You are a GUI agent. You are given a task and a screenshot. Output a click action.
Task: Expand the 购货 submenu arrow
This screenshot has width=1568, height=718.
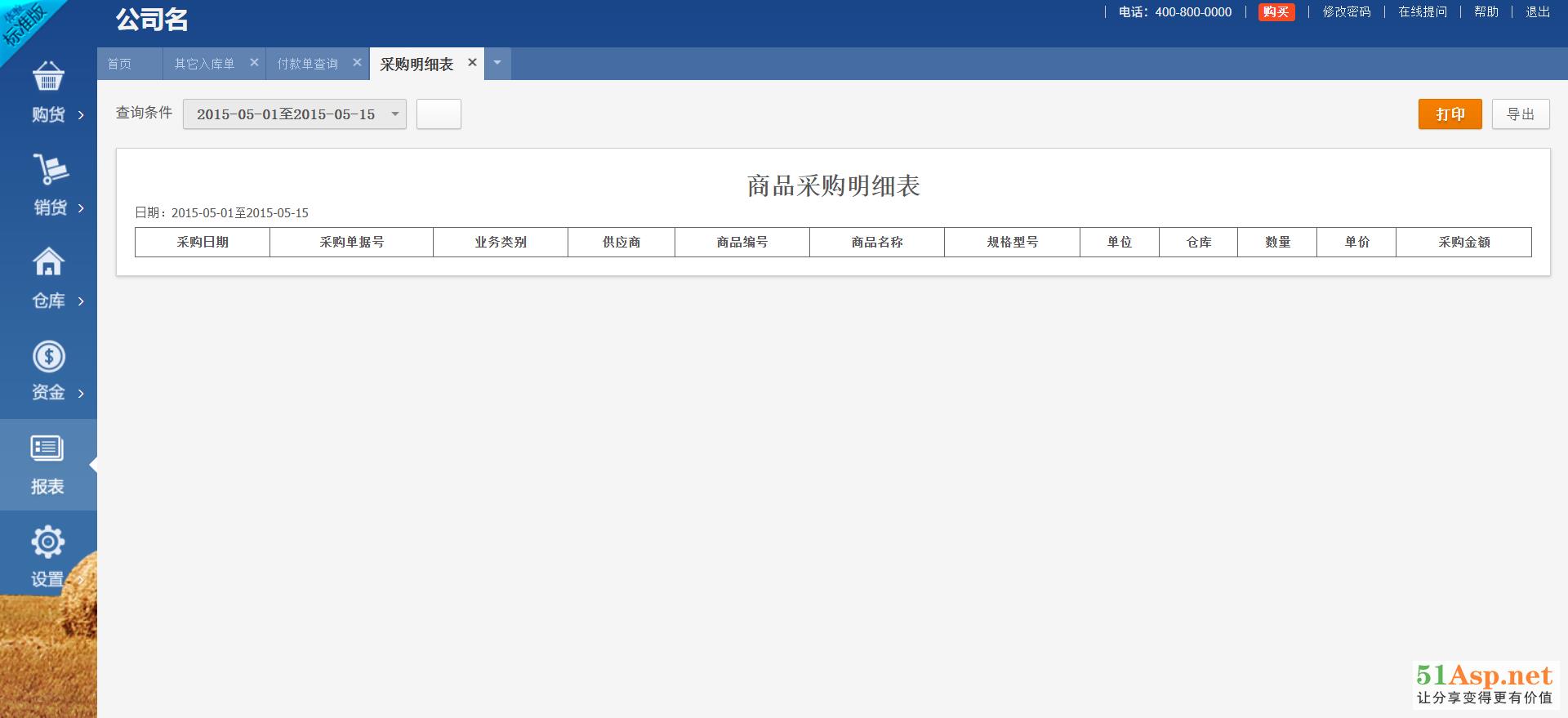[81, 115]
